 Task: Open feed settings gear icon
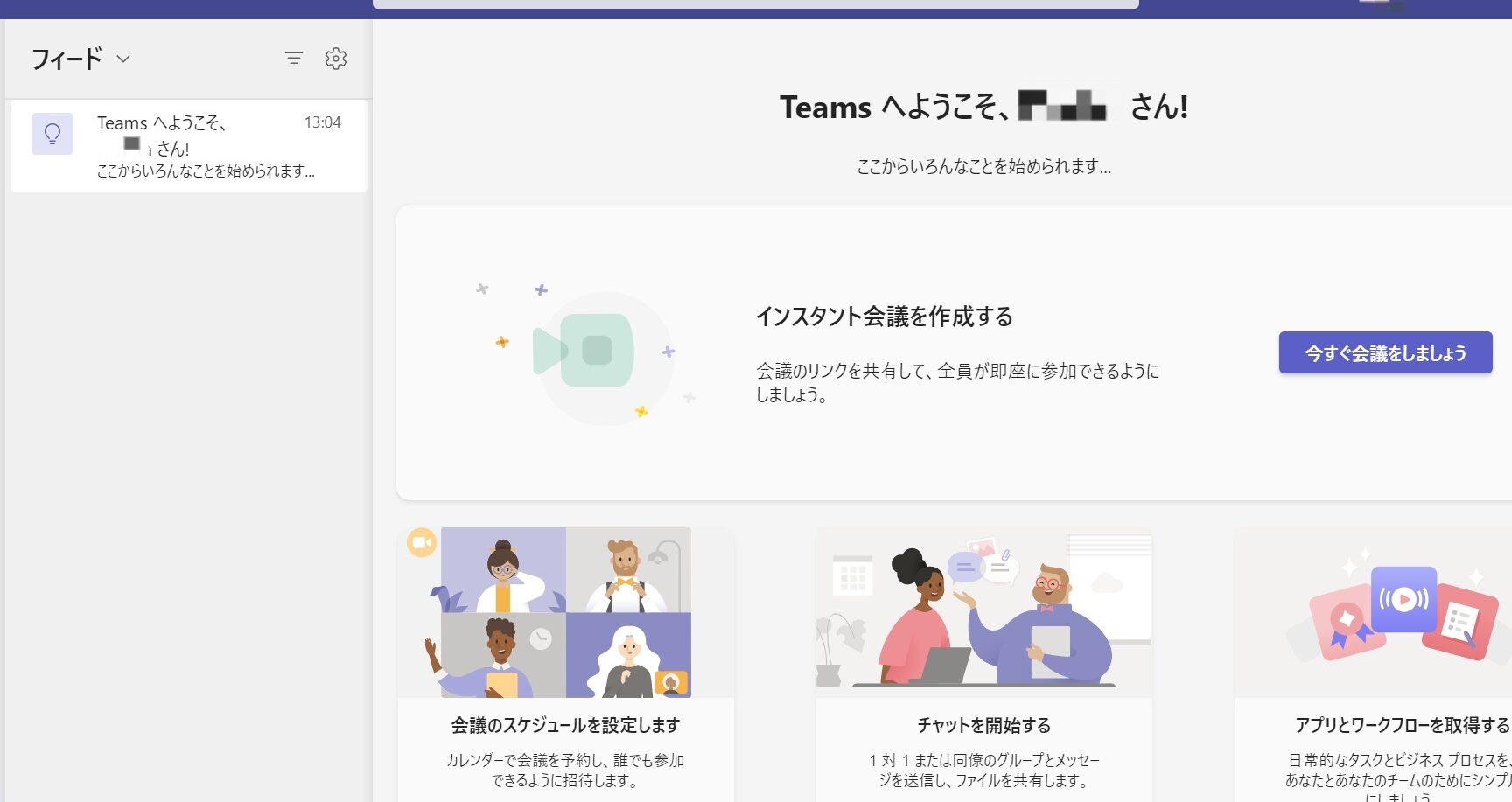(336, 59)
